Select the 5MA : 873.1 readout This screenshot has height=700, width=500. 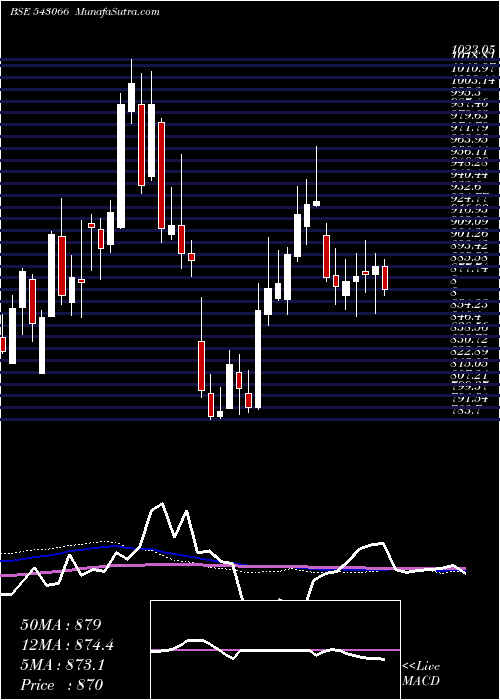(x=62, y=665)
